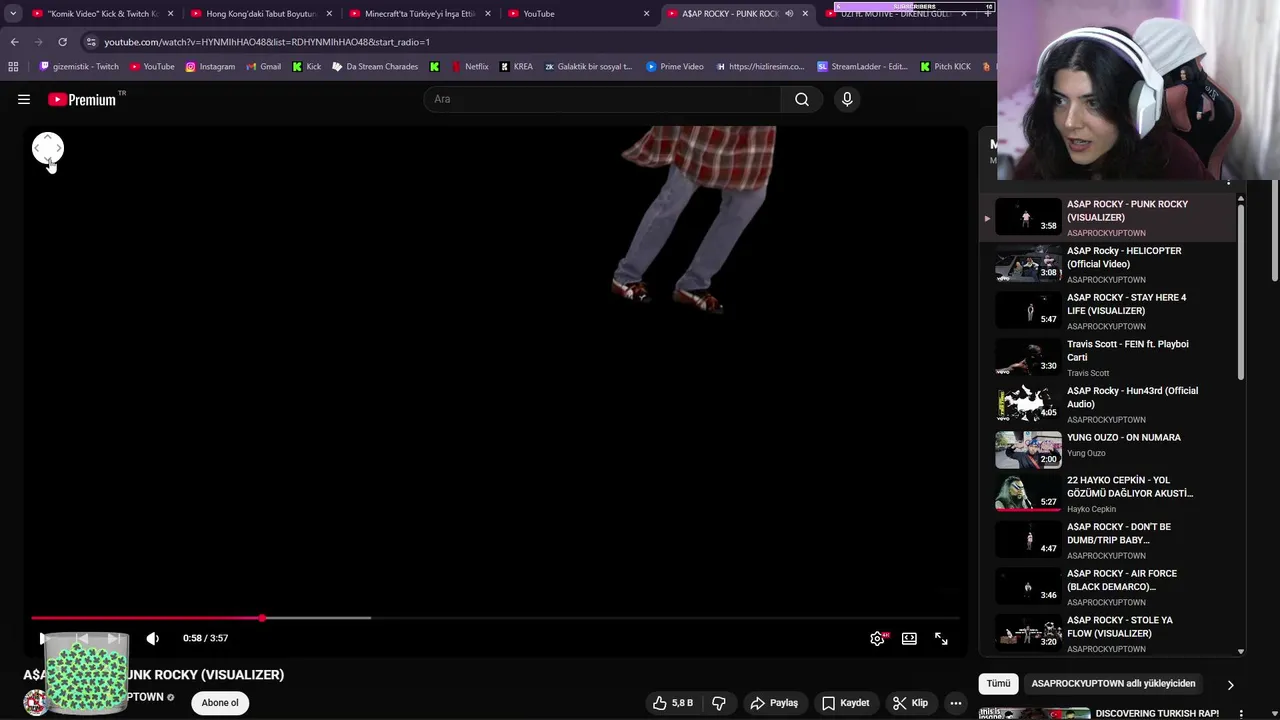Open the KREA bookmark
This screenshot has width=1280, height=720.
point(516,67)
